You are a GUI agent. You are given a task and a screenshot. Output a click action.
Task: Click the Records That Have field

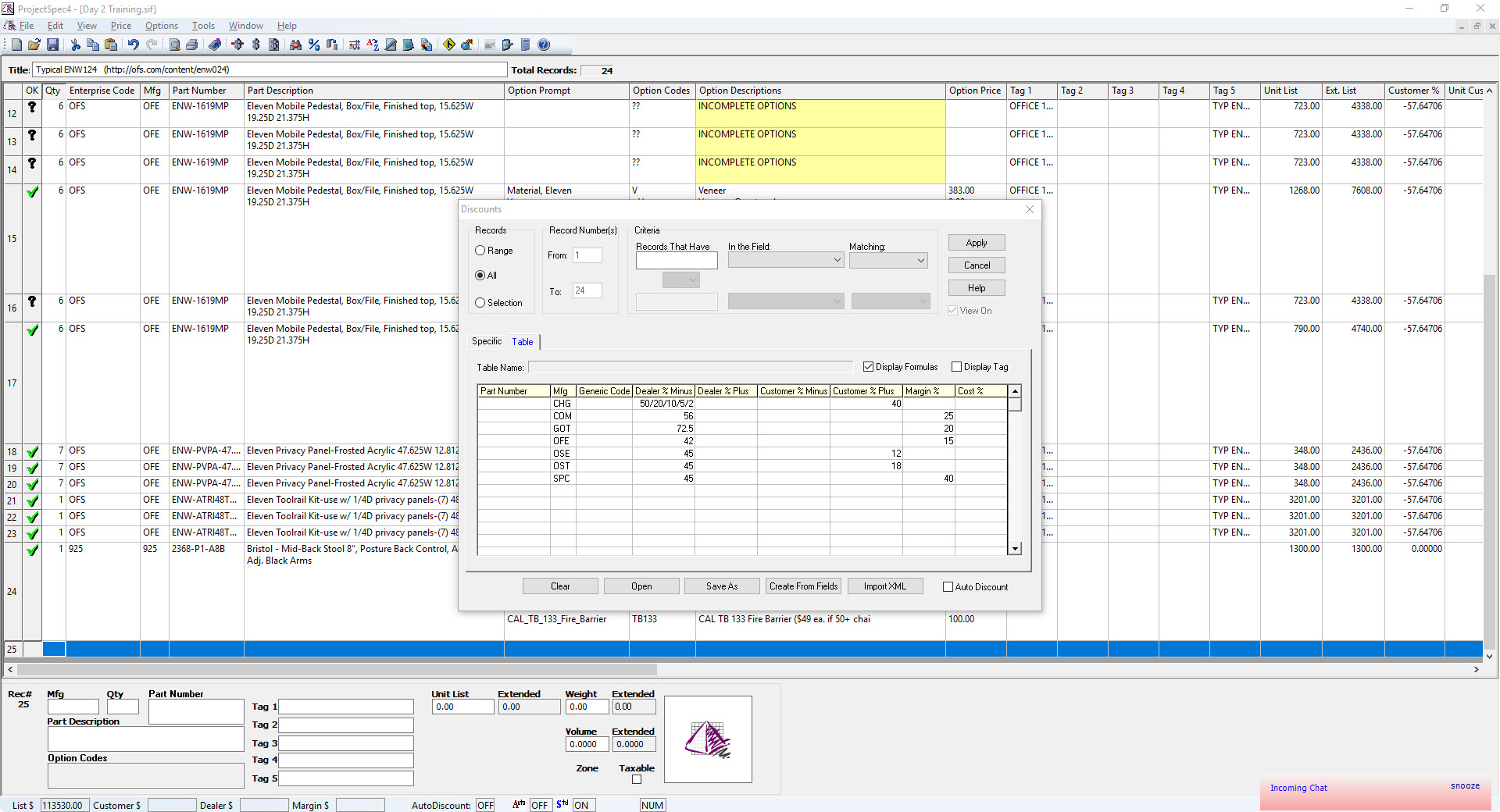pyautogui.click(x=677, y=261)
